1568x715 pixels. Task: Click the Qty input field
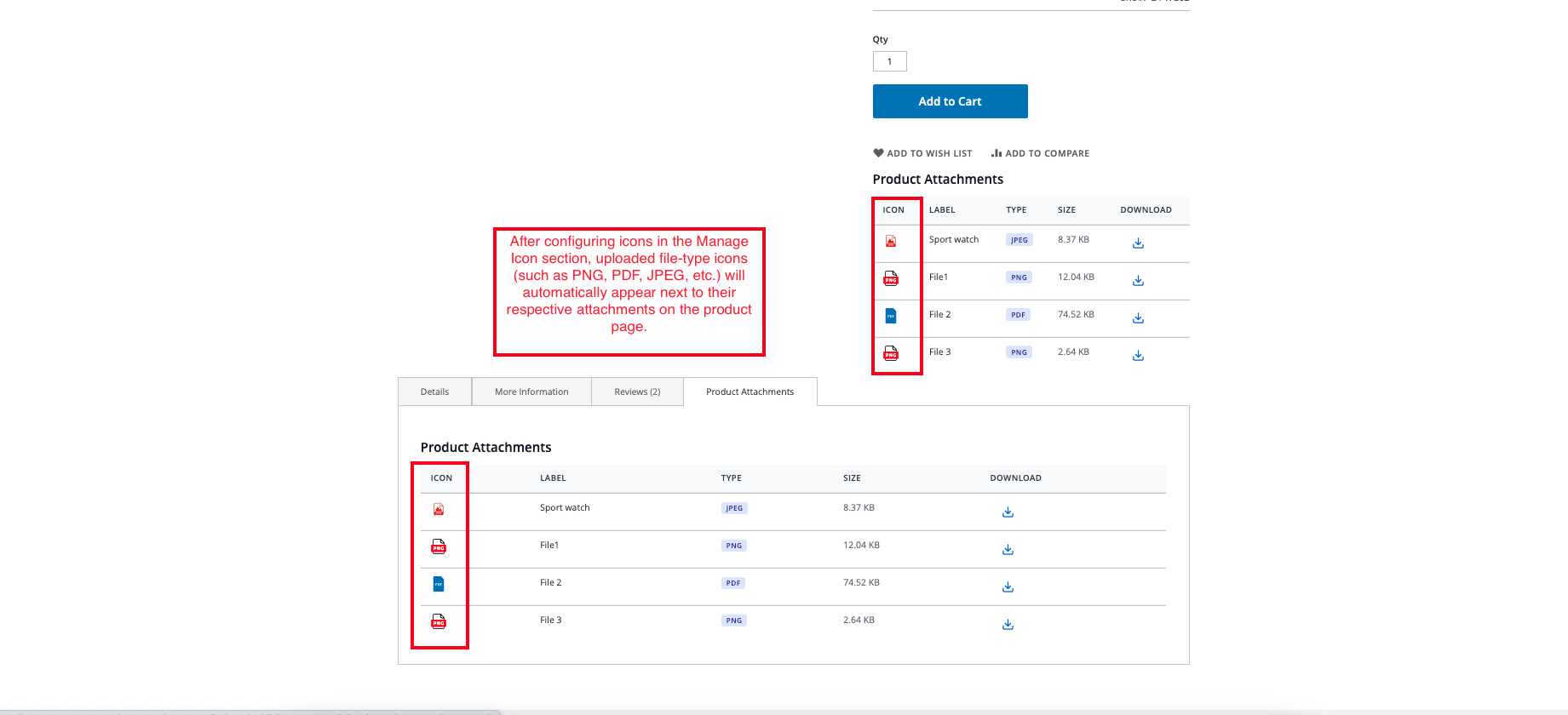(889, 61)
